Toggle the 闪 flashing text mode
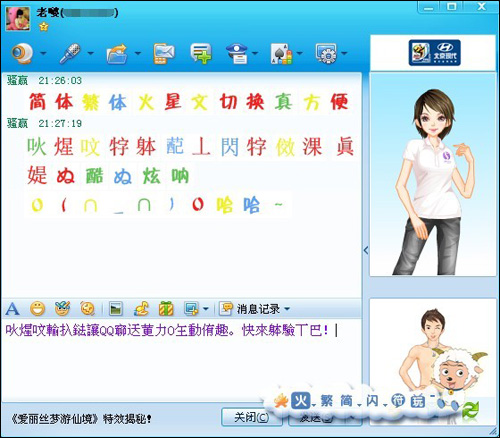The width and height of the screenshot is (500, 438). click(372, 401)
